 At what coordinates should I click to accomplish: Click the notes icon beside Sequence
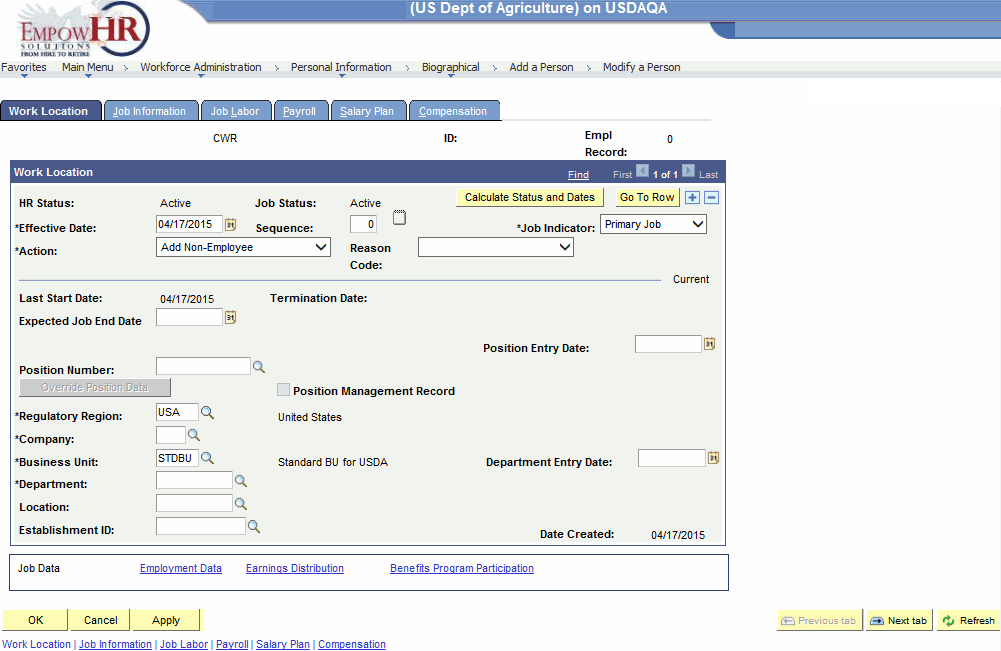(399, 218)
